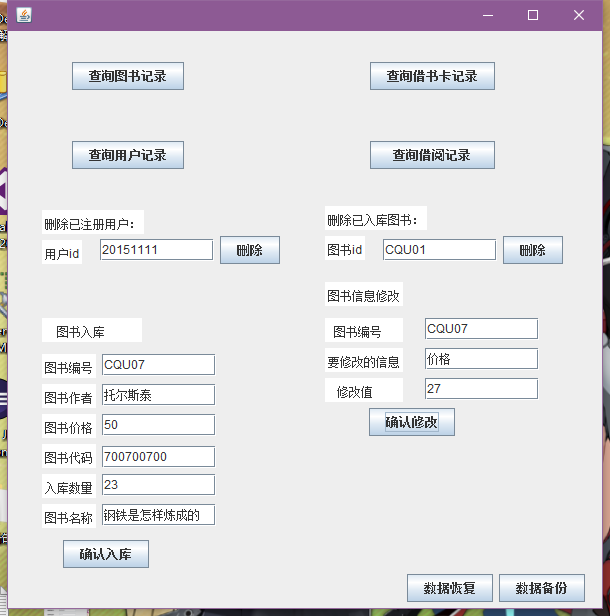Click the 查询用户记录 button

[x=128, y=155]
